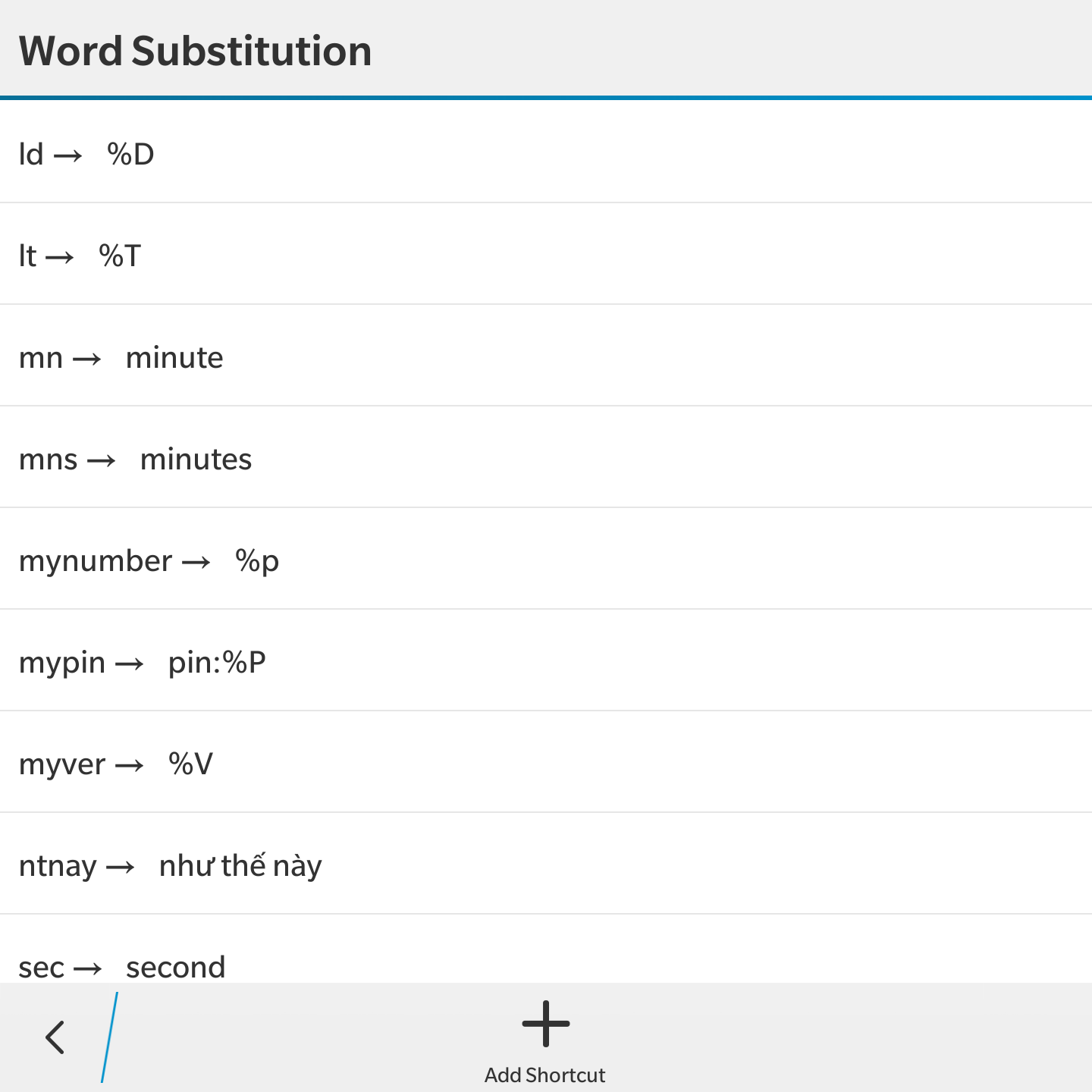
Task: Click the arrow in the ntnay row
Action: click(x=121, y=868)
